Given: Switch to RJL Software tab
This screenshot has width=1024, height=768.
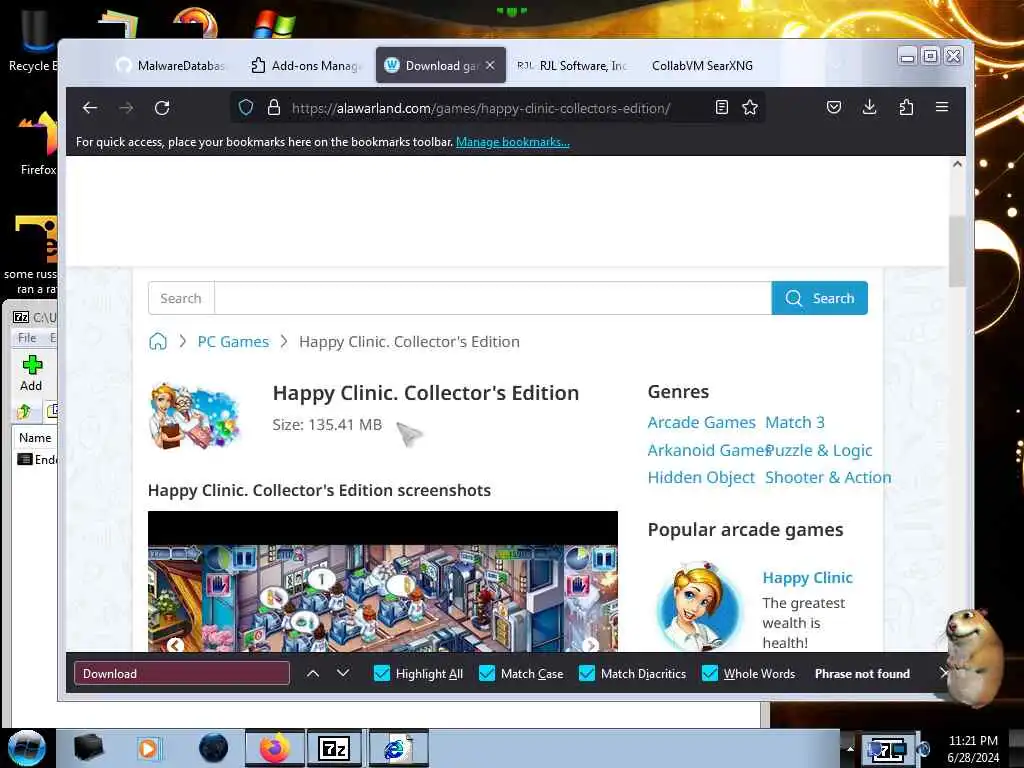Looking at the screenshot, I should point(571,65).
